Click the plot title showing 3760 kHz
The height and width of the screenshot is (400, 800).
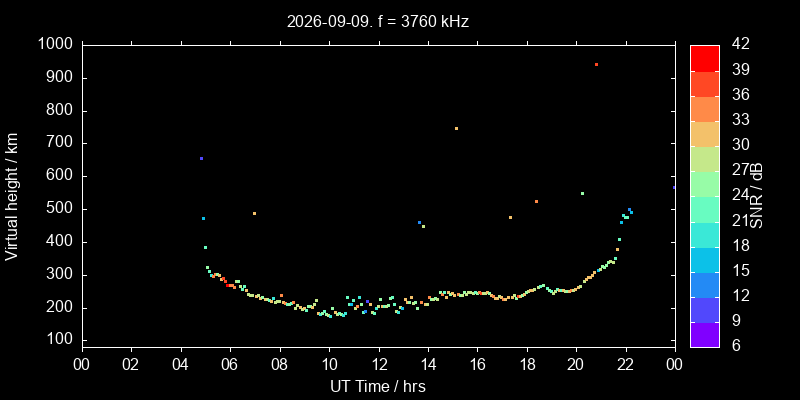point(378,21)
